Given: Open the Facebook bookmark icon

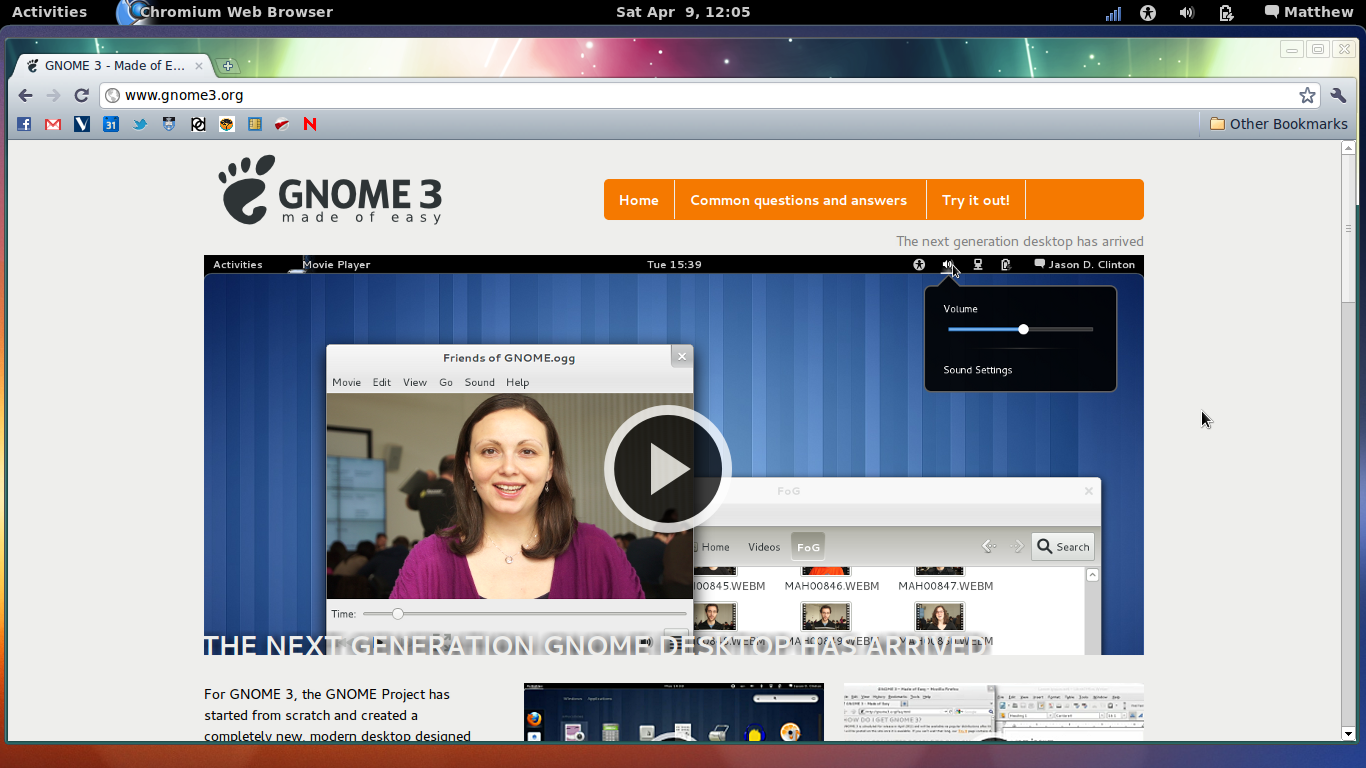Looking at the screenshot, I should pyautogui.click(x=24, y=124).
